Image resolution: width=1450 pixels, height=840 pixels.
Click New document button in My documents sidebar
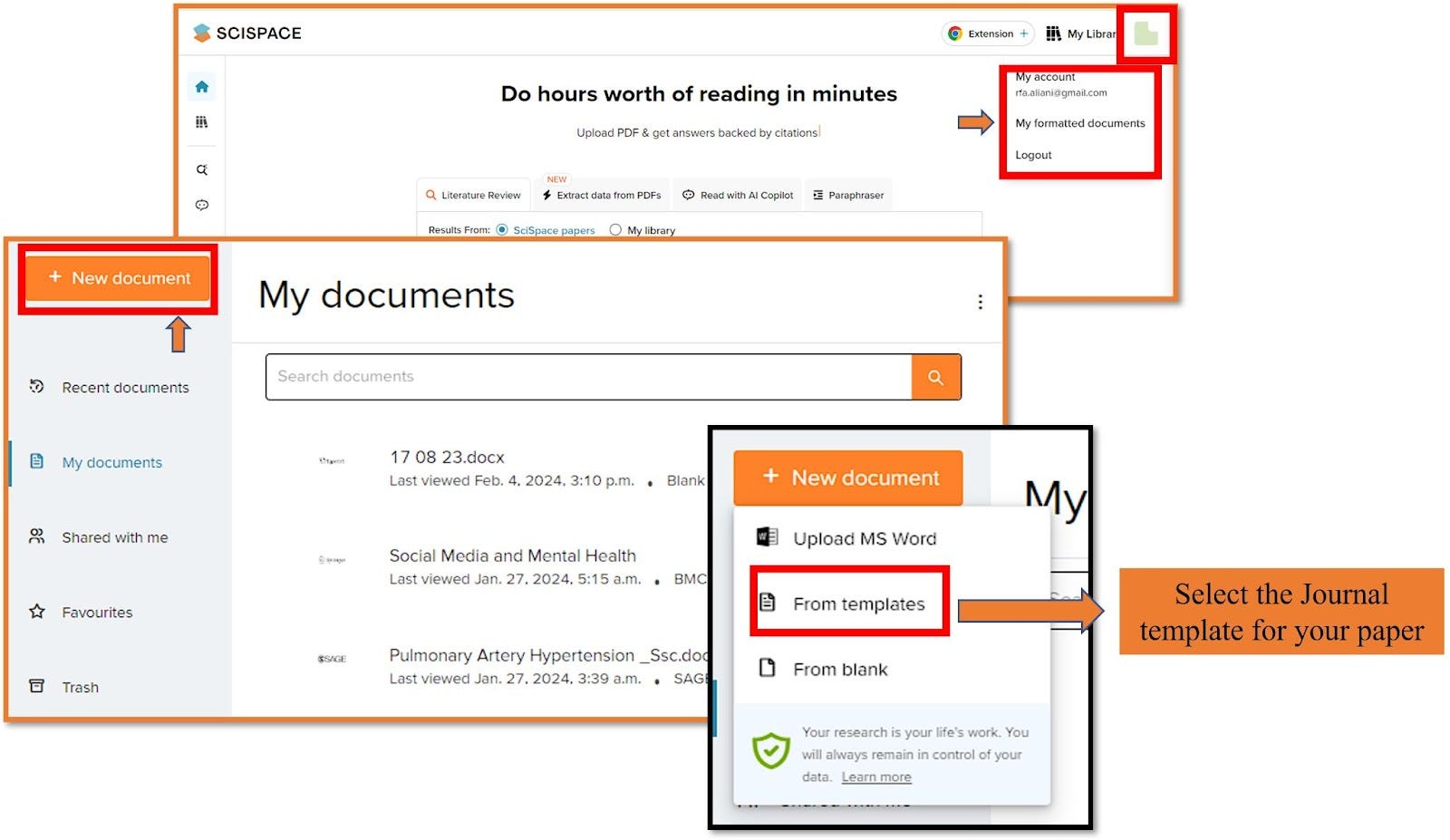coord(118,278)
